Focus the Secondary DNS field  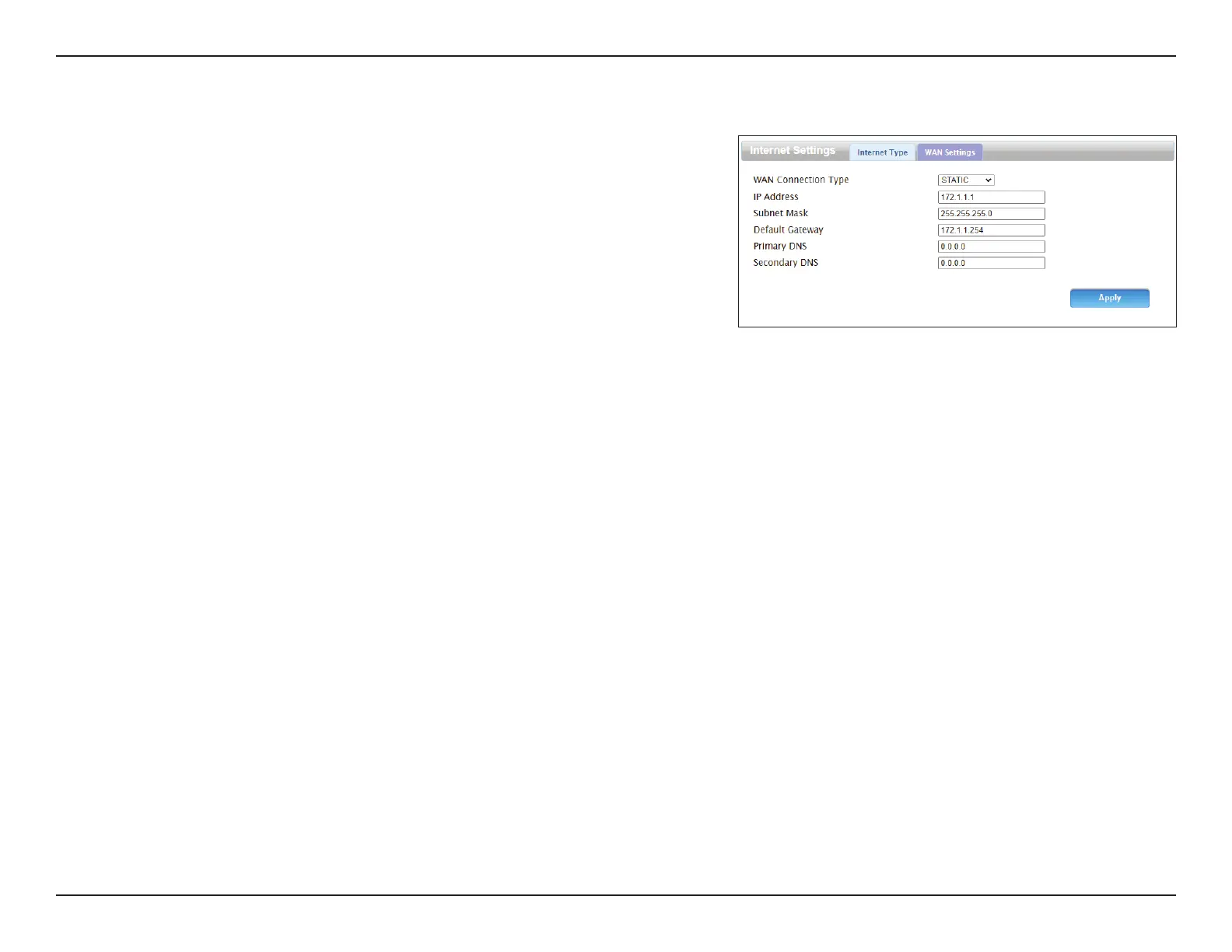[x=992, y=263]
